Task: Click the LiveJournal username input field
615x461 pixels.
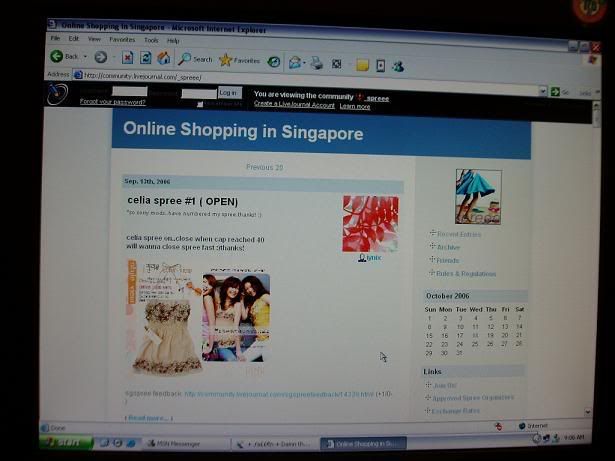Action: (129, 91)
